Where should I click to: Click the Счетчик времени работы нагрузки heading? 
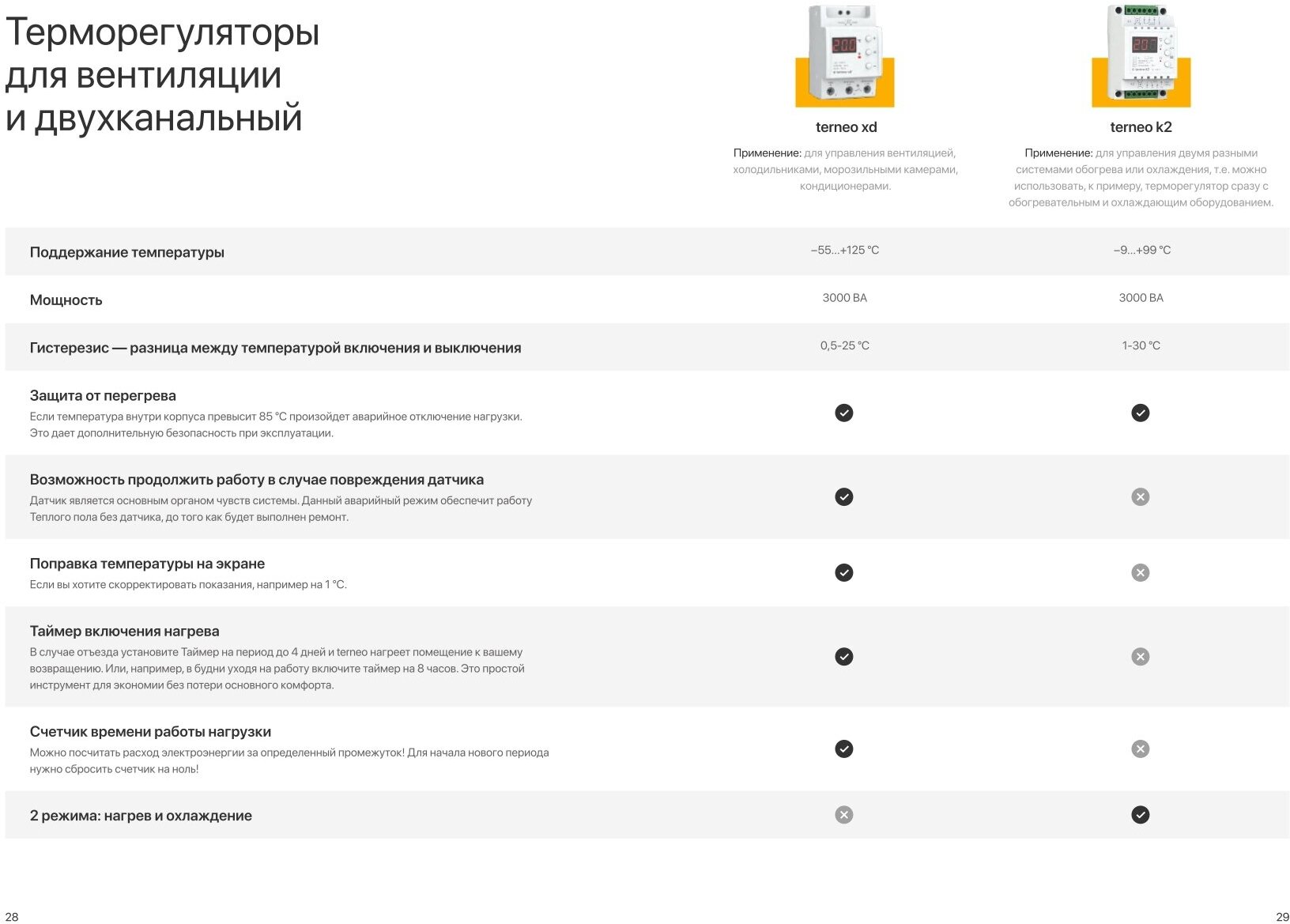[x=150, y=731]
